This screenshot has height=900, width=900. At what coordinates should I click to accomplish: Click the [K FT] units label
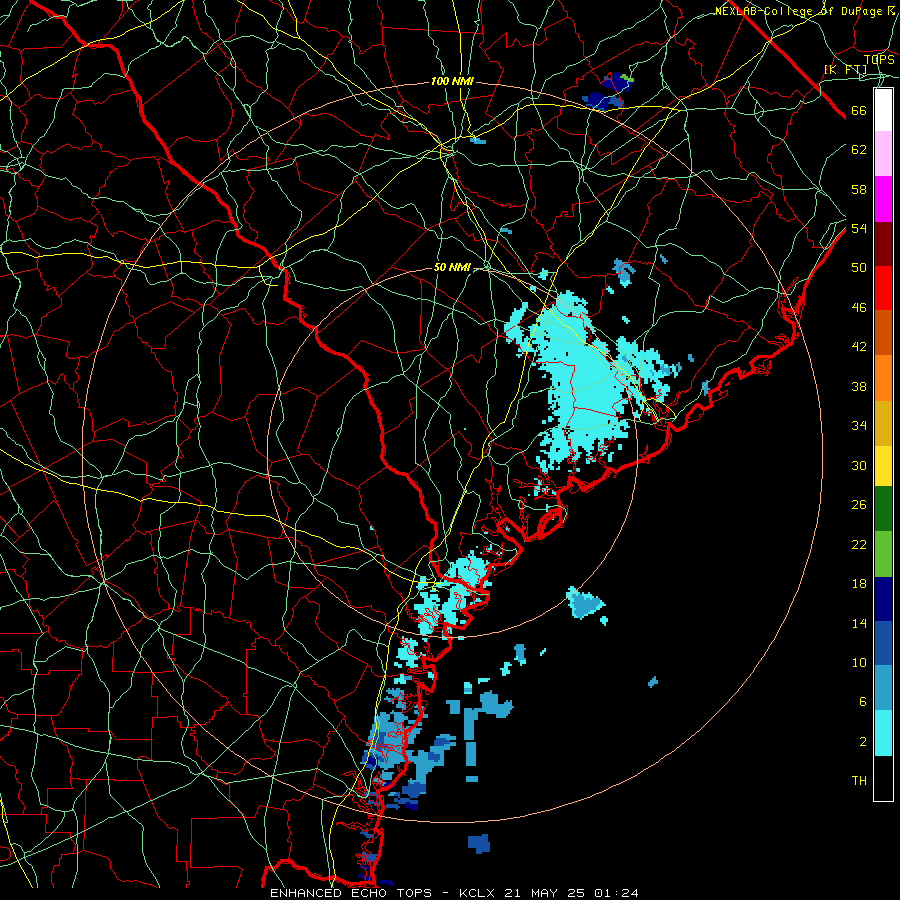click(x=845, y=69)
